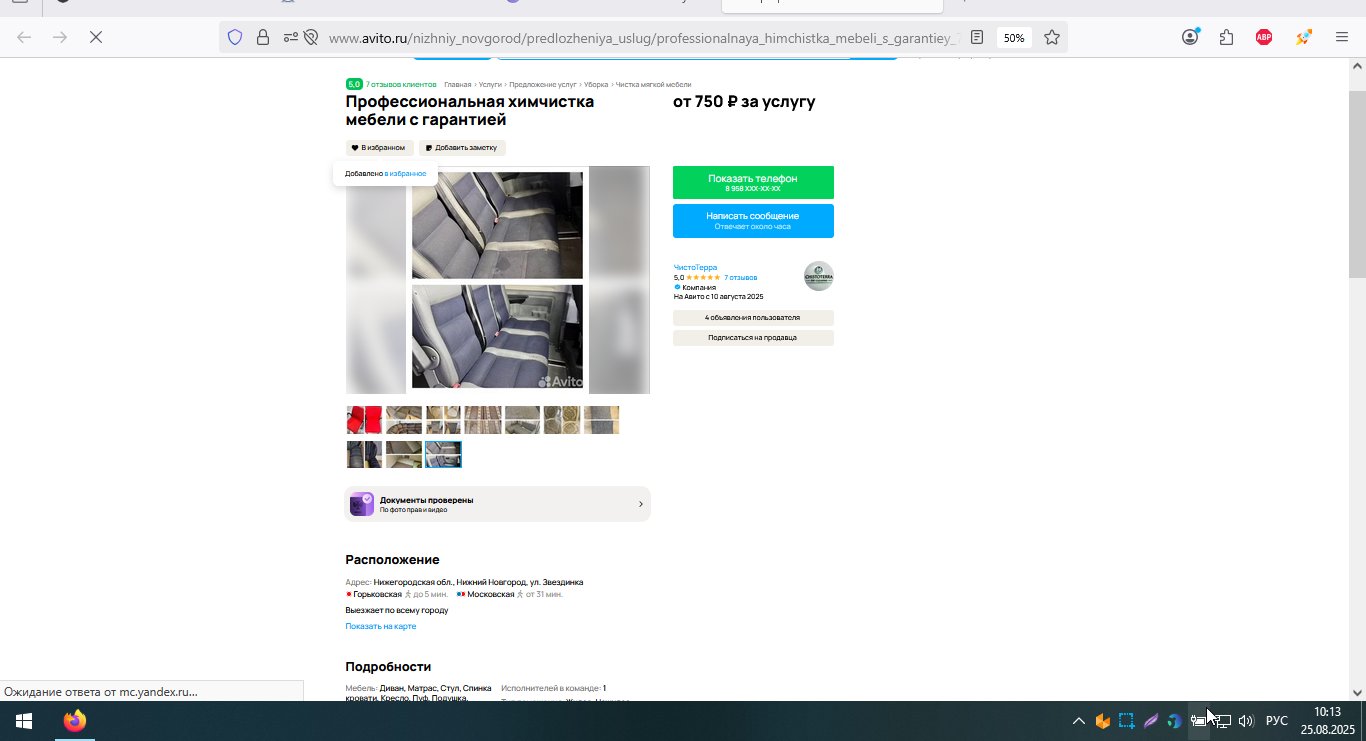Open Firefox hamburger application menu
Viewport: 1366px width, 741px height.
[1342, 37]
